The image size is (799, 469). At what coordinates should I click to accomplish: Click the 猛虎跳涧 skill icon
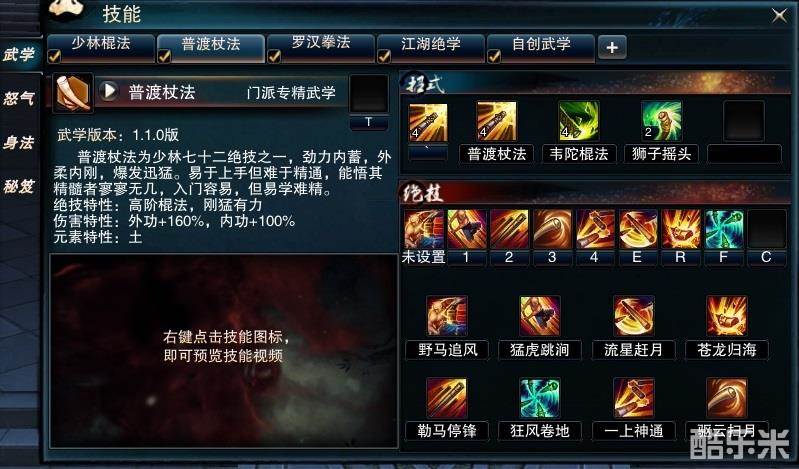pyautogui.click(x=540, y=316)
